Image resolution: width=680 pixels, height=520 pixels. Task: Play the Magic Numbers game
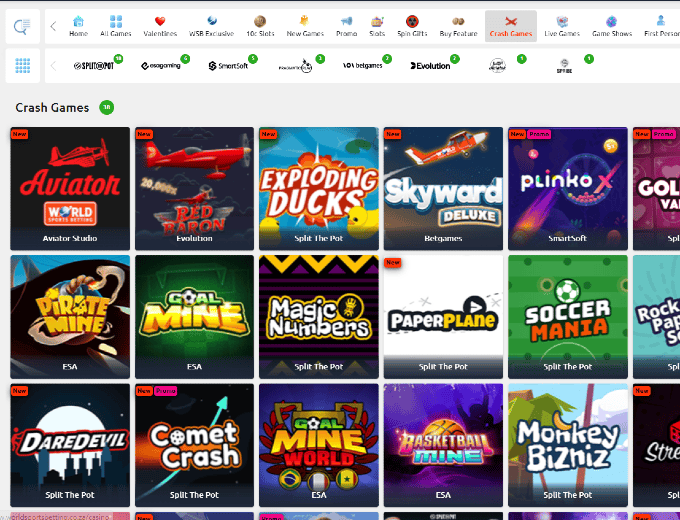(319, 317)
